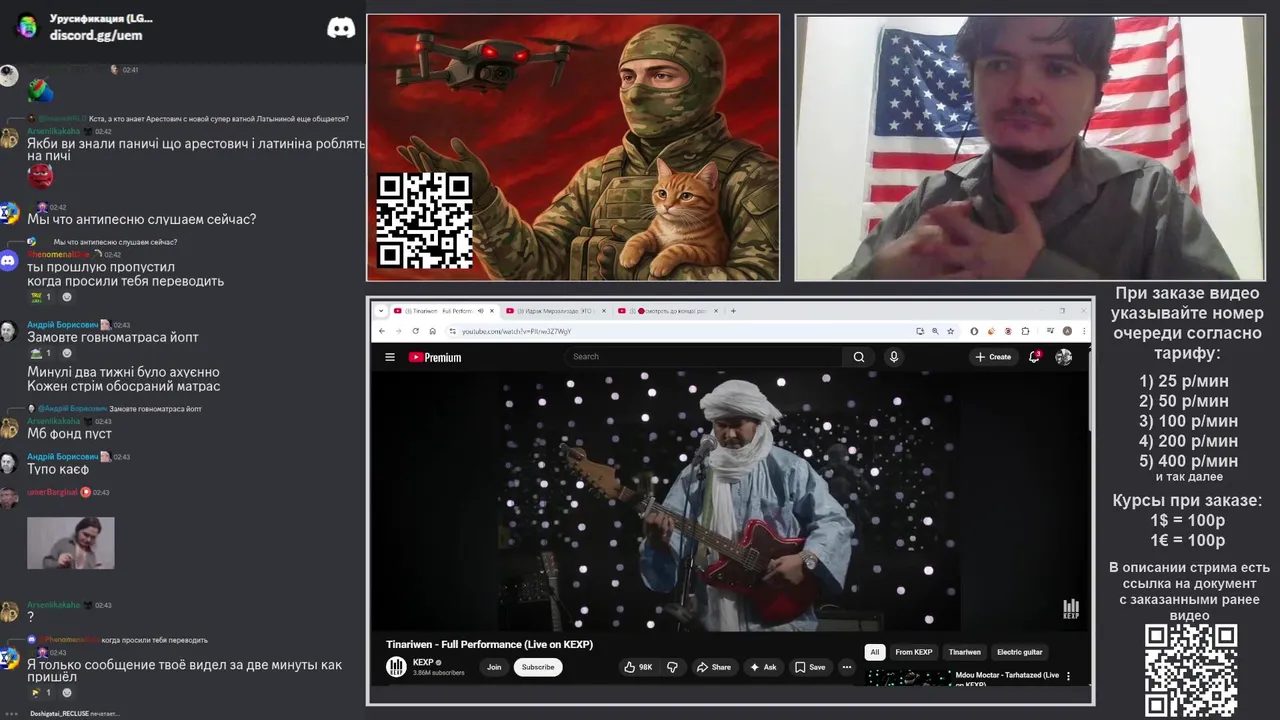The height and width of the screenshot is (720, 1280).
Task: Open the browser home page icon
Action: (x=432, y=331)
